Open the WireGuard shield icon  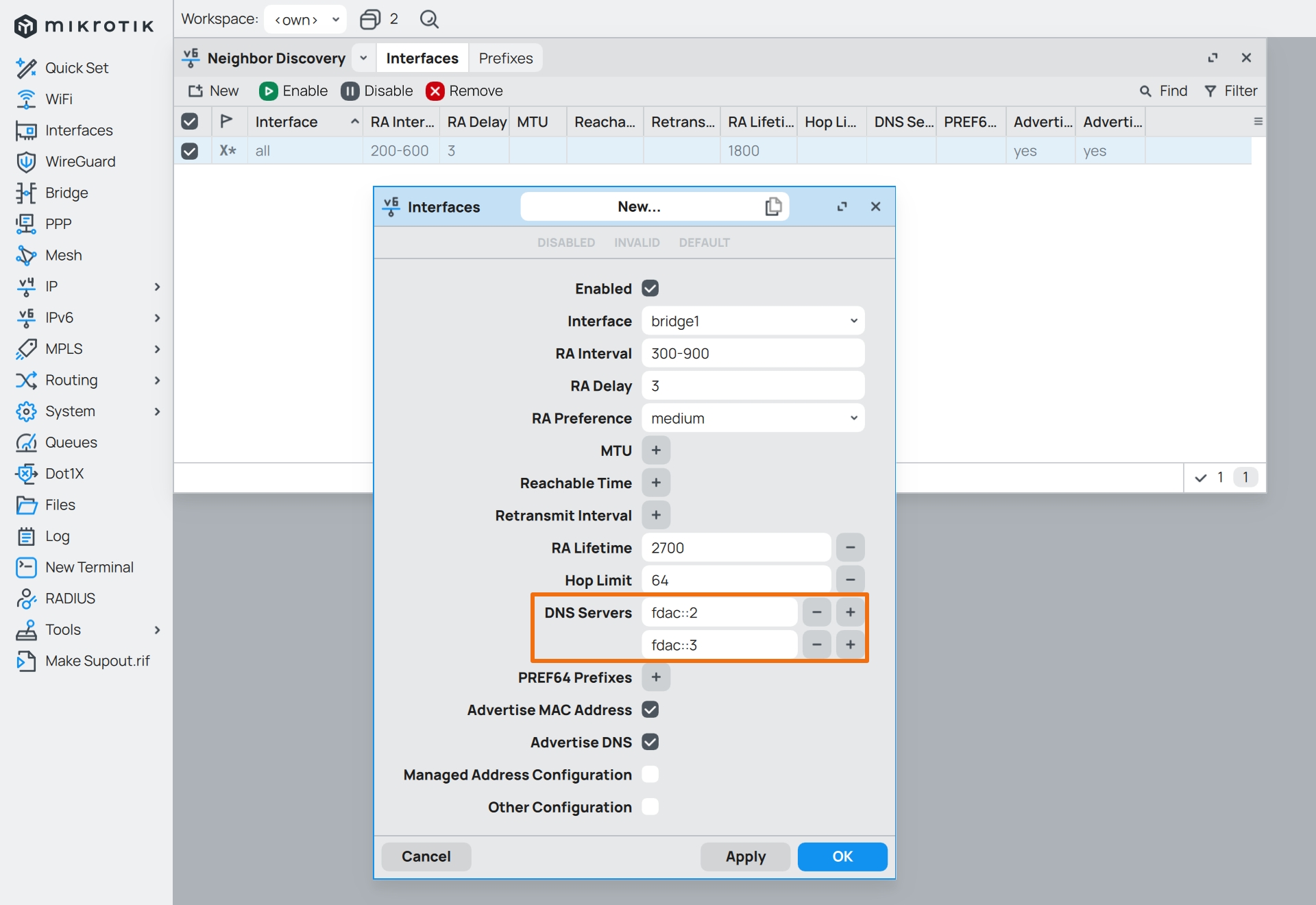(x=26, y=162)
